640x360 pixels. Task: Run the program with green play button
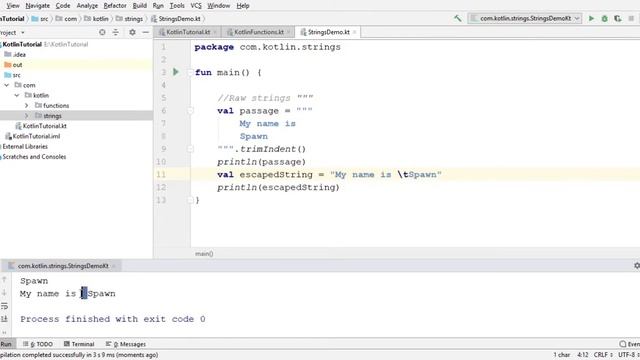pos(591,18)
